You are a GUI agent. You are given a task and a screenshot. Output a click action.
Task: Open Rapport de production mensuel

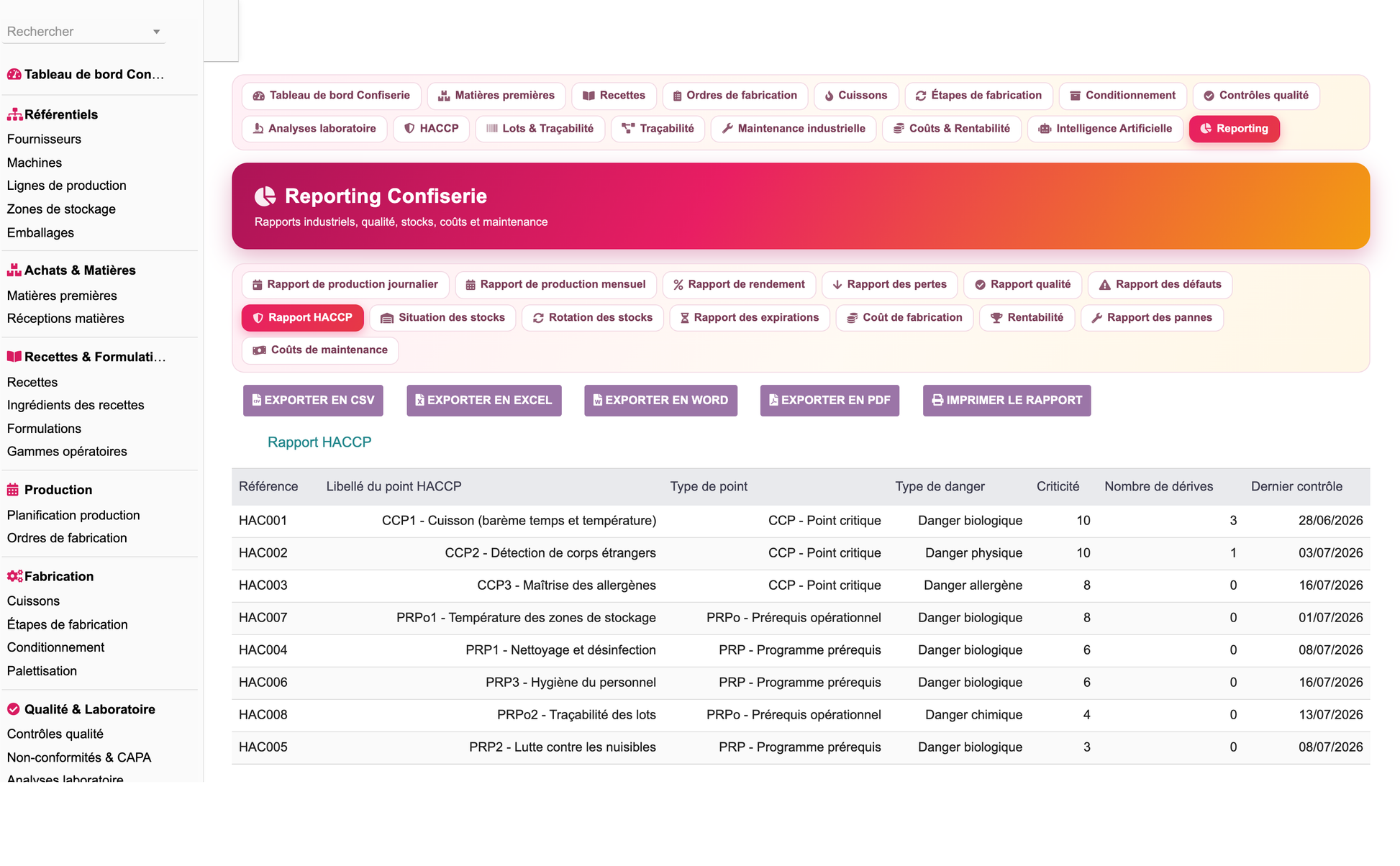[556, 285]
